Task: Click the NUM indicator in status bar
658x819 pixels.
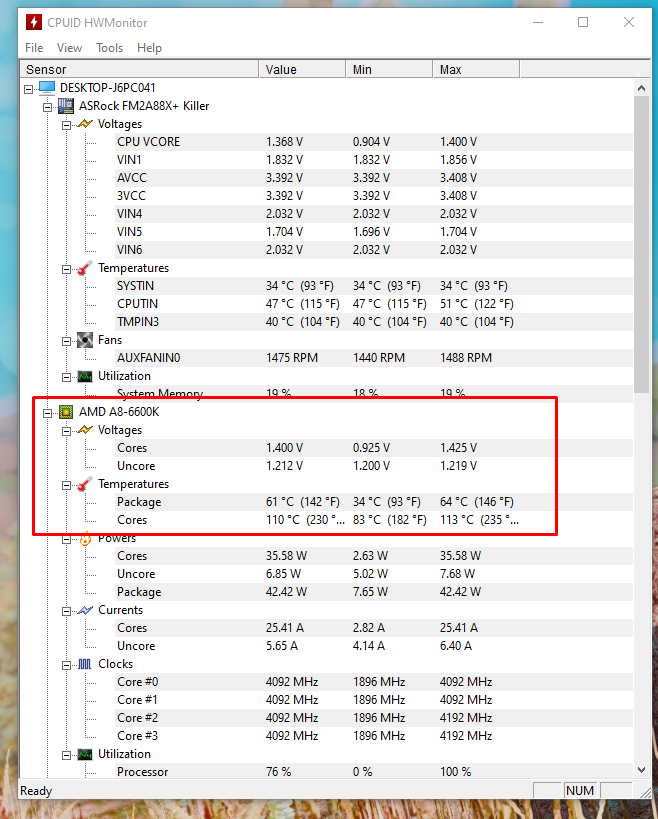Action: tap(580, 791)
